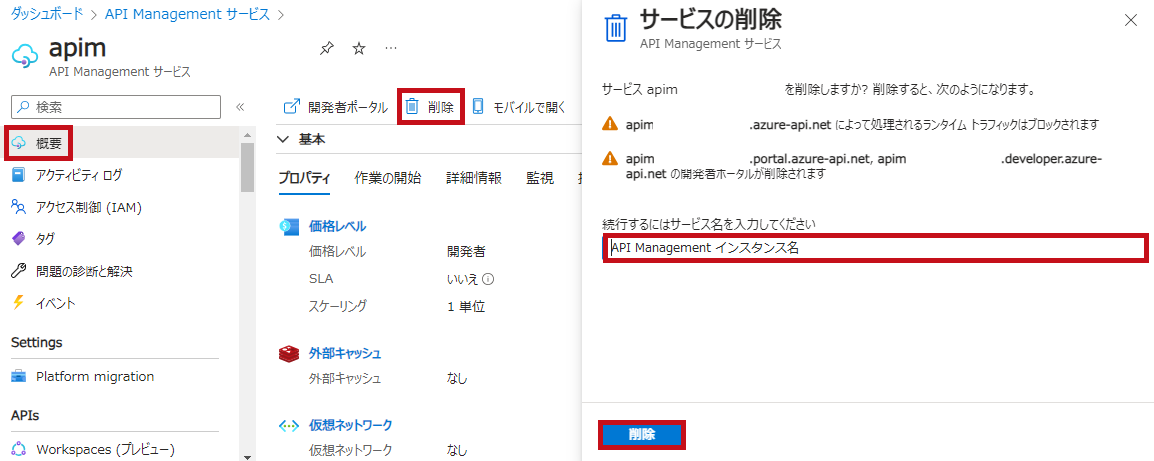Click the イベント lightning bolt icon
Screen dimensions: 1154x461
point(19,303)
